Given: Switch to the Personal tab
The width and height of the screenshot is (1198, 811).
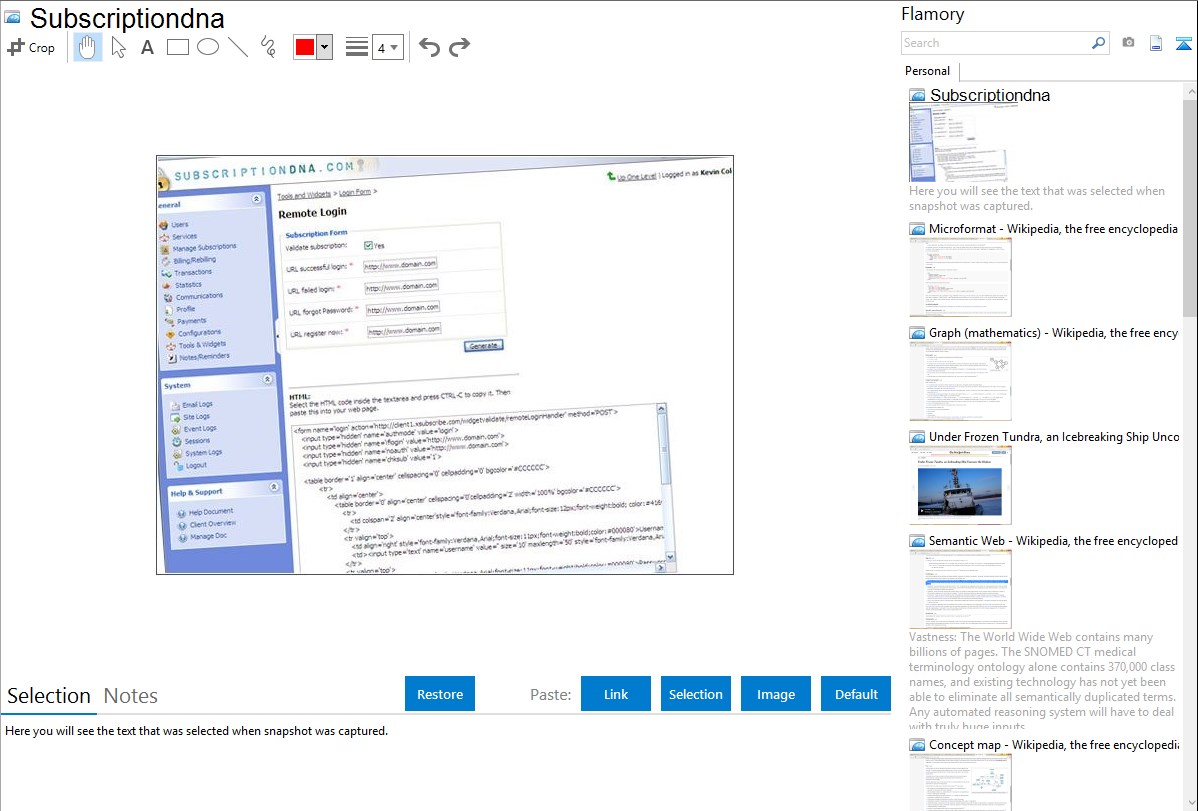Looking at the screenshot, I should (x=927, y=70).
